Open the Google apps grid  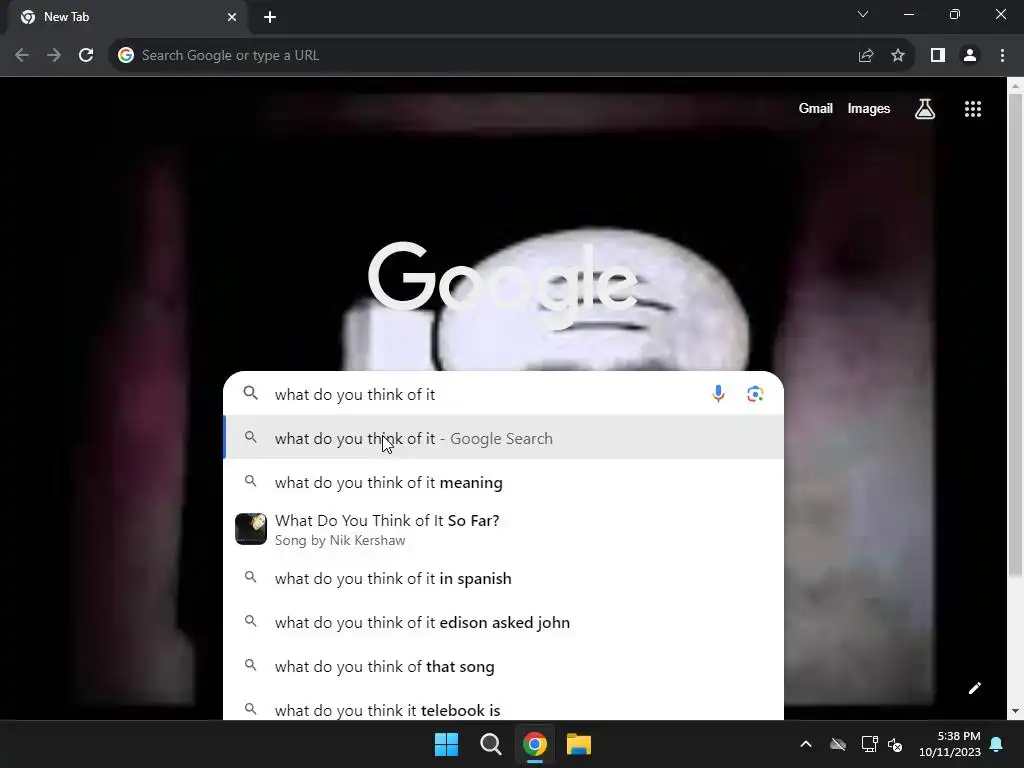(973, 109)
